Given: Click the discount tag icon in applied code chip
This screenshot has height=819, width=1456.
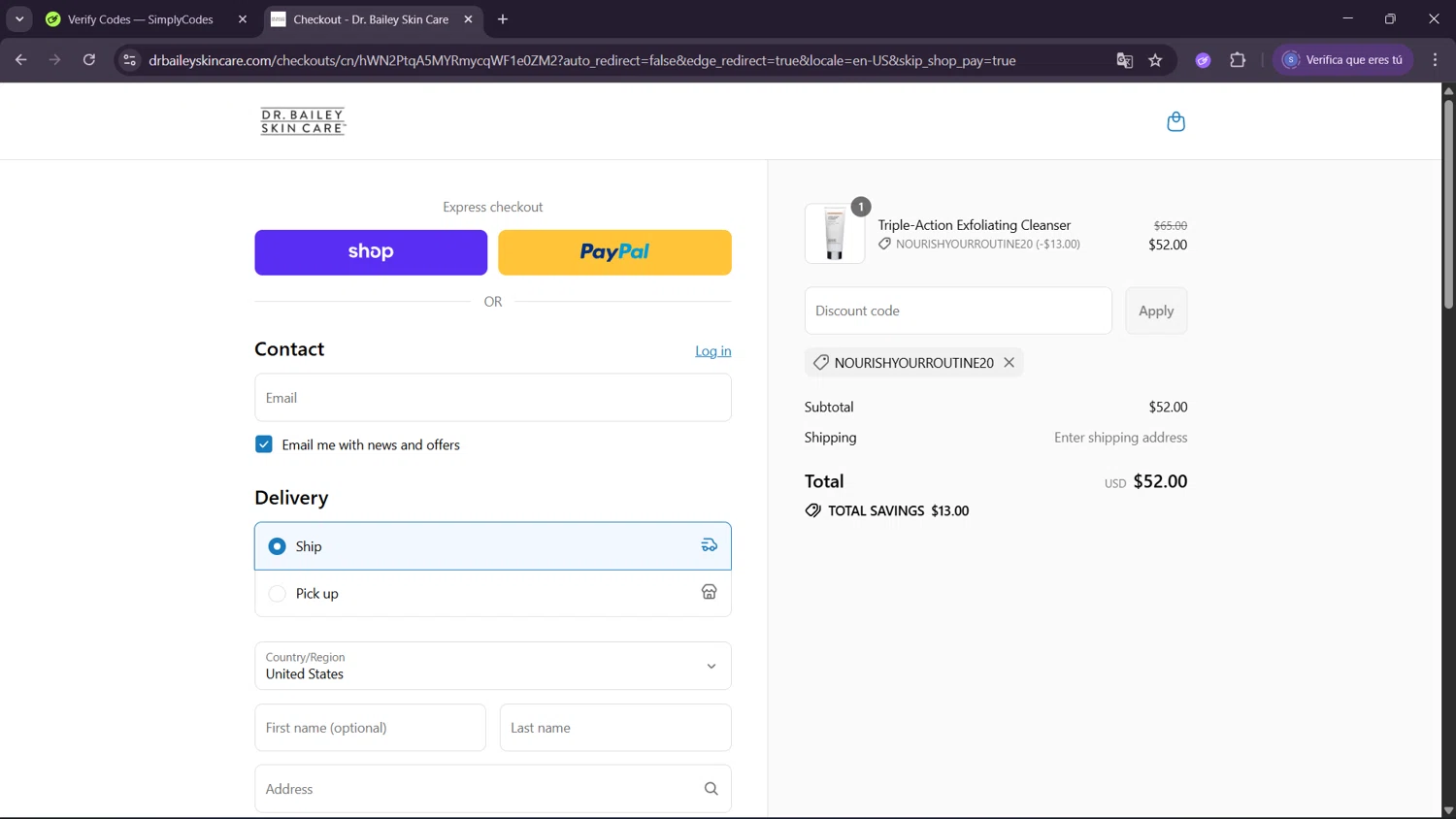Looking at the screenshot, I should [x=821, y=362].
